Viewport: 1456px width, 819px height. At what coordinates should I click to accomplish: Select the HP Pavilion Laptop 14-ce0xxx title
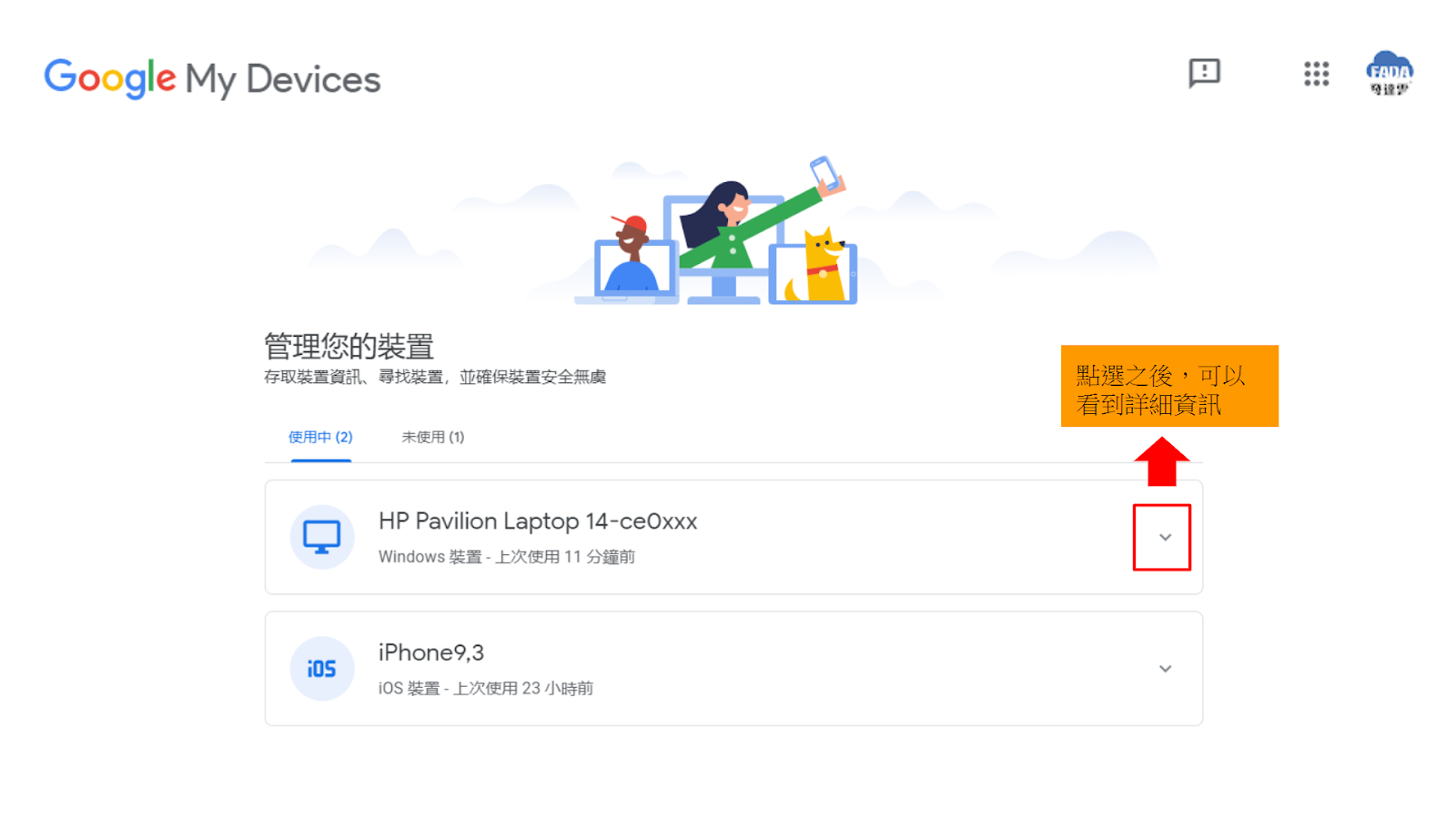pos(538,521)
